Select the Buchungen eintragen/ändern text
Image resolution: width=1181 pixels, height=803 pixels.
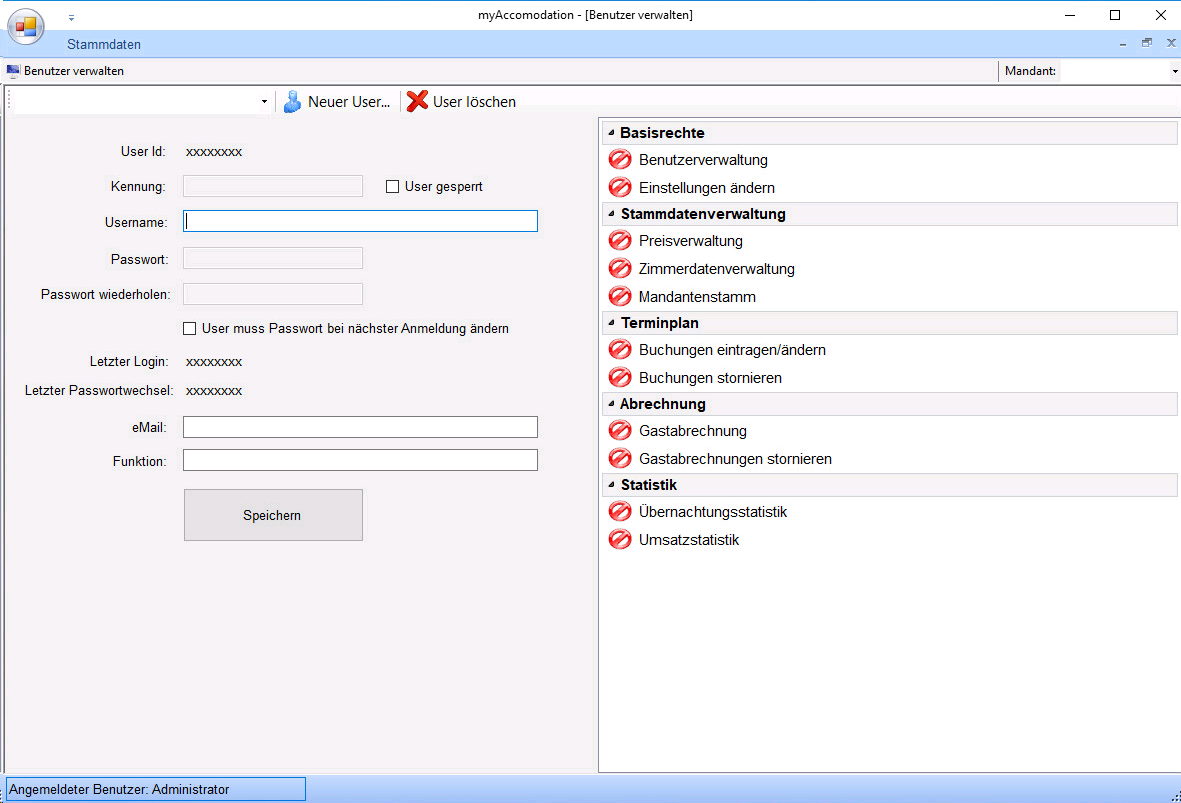pos(732,350)
